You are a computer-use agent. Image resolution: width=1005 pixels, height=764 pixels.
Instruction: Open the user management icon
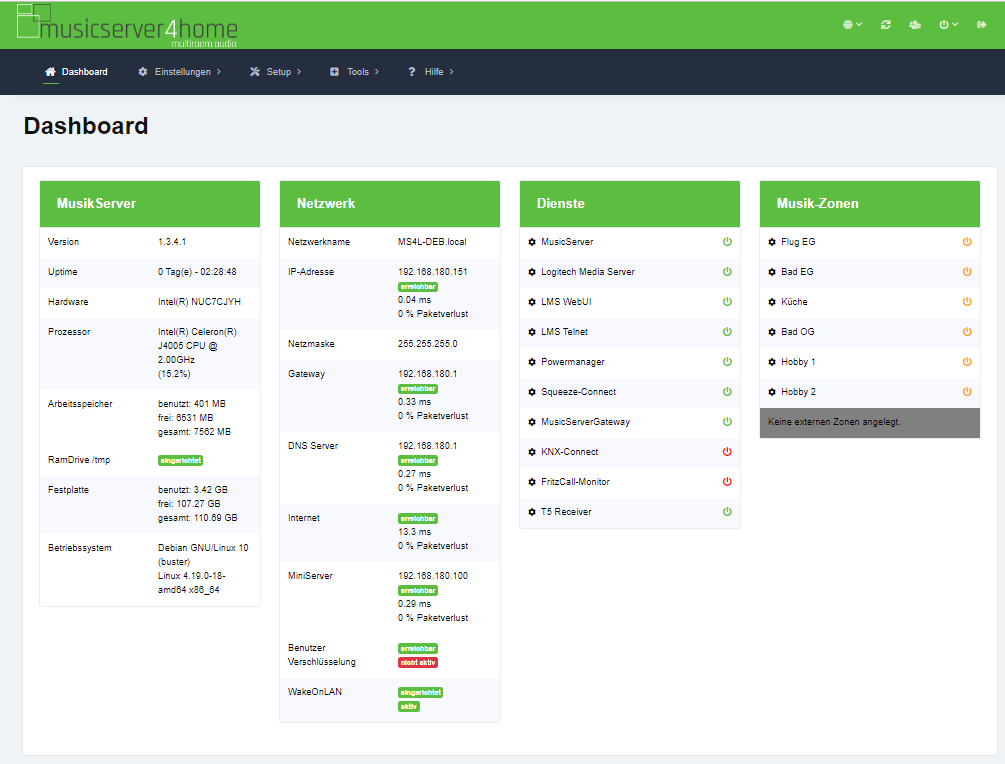pos(915,25)
